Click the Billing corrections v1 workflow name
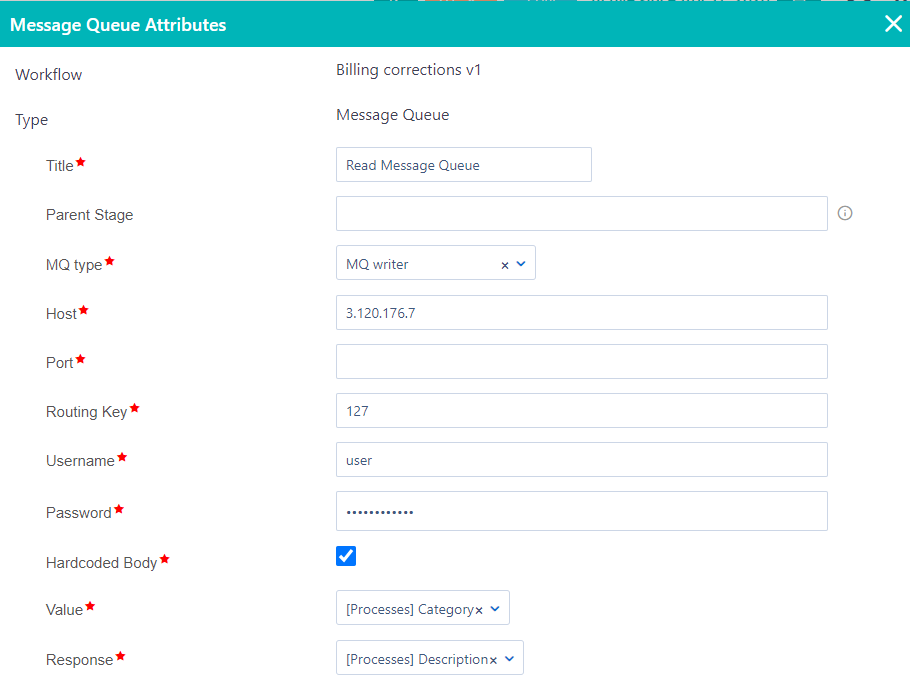The width and height of the screenshot is (910, 675). [408, 70]
